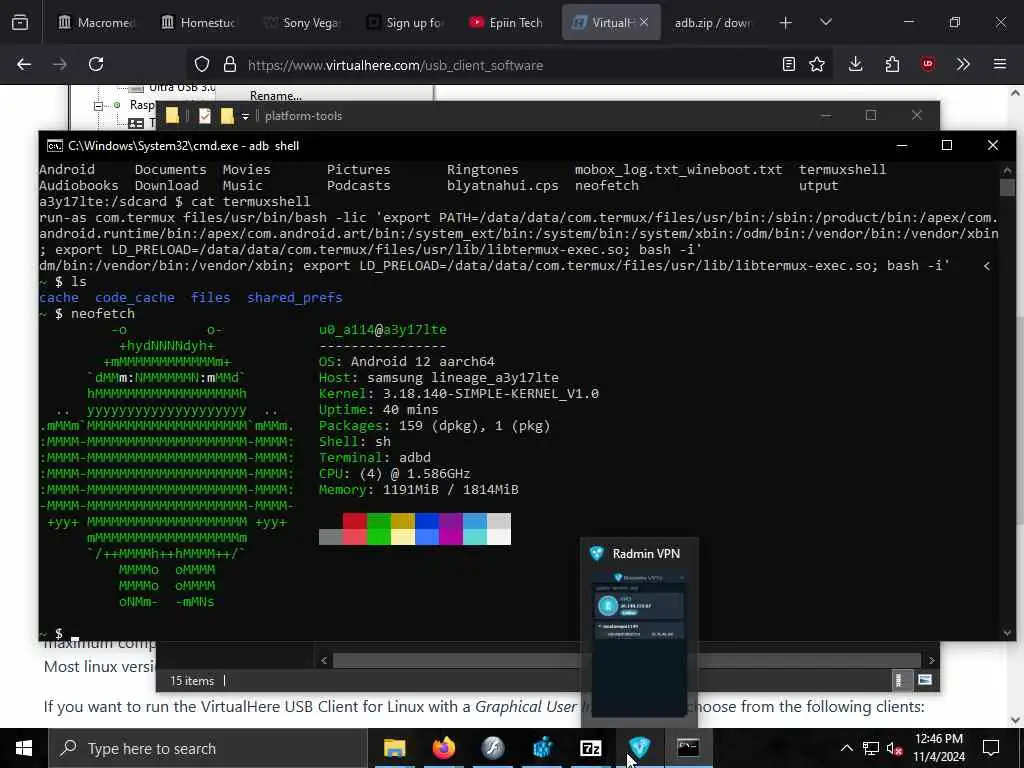Show more toolbar tools overflow
The height and width of the screenshot is (768, 1024).
pos(963,64)
